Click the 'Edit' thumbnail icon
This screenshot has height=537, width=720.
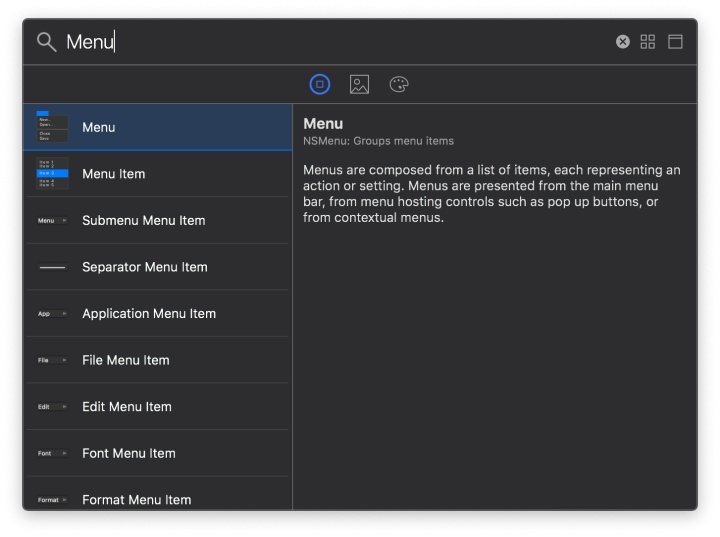pos(52,407)
